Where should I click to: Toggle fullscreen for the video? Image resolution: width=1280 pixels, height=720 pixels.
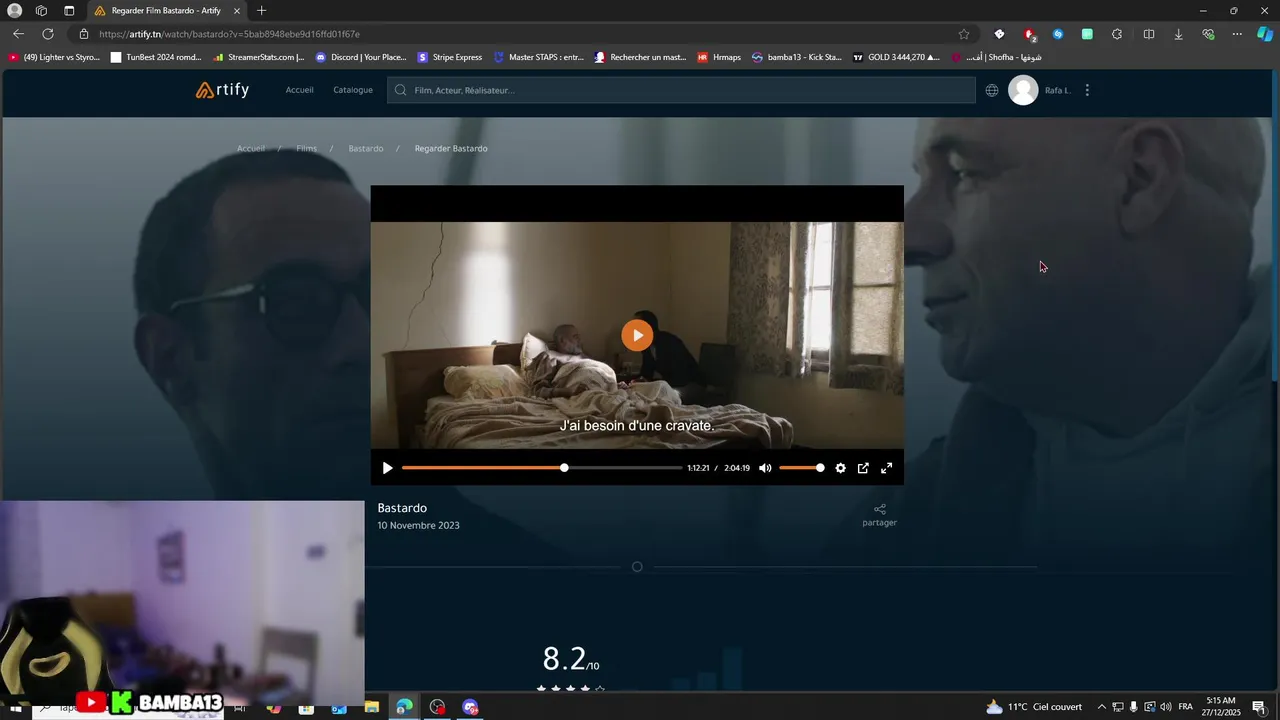pos(886,468)
